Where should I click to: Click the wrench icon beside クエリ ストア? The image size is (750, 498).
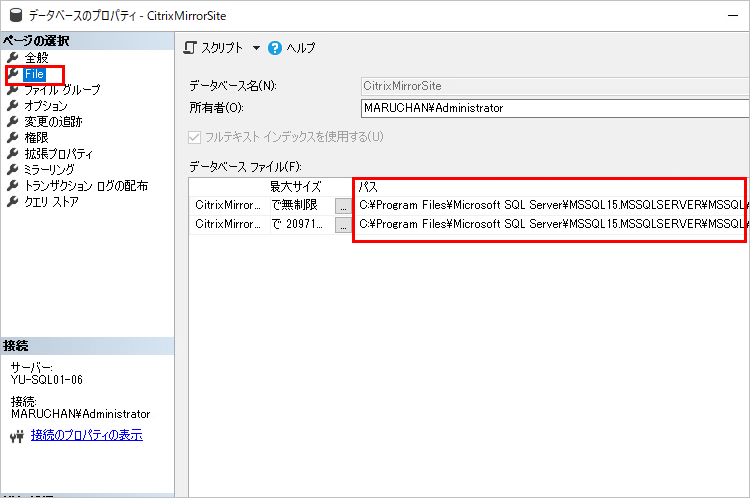(13, 201)
